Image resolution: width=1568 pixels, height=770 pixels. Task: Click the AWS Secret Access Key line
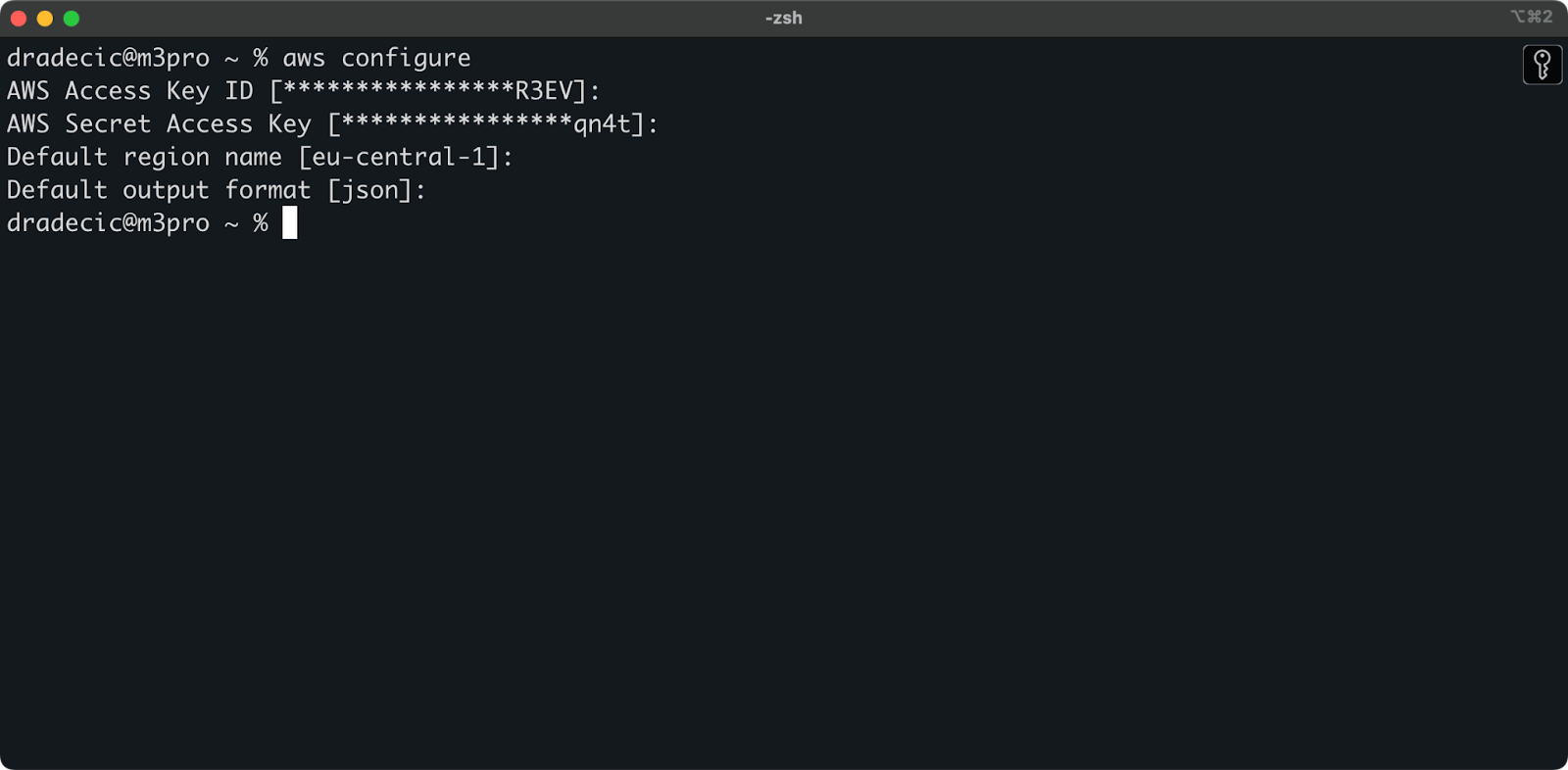(332, 124)
